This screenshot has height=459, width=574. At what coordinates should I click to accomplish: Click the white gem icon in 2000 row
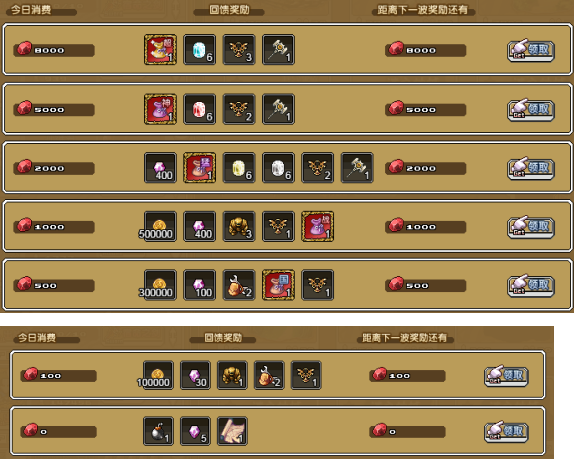pyautogui.click(x=278, y=168)
